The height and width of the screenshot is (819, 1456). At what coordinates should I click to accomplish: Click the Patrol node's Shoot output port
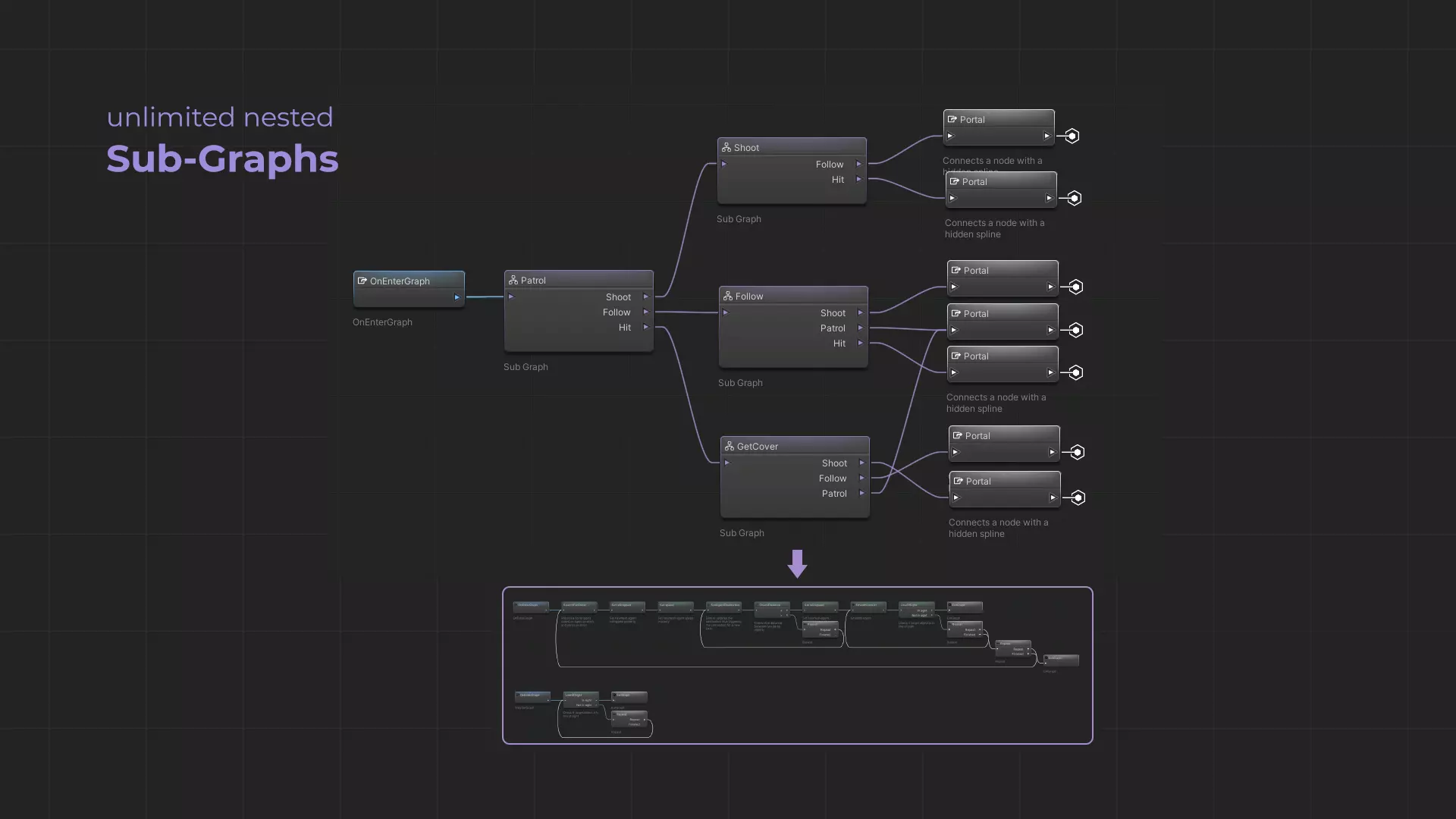click(x=646, y=297)
